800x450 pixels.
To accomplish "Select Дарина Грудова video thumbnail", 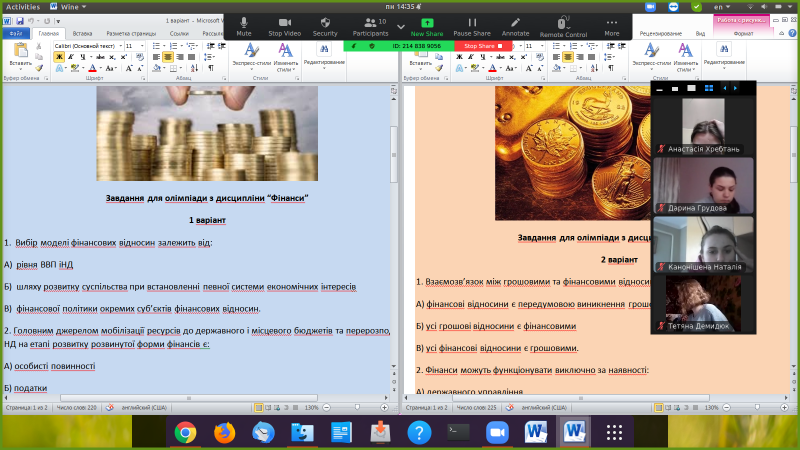I will (x=704, y=186).
